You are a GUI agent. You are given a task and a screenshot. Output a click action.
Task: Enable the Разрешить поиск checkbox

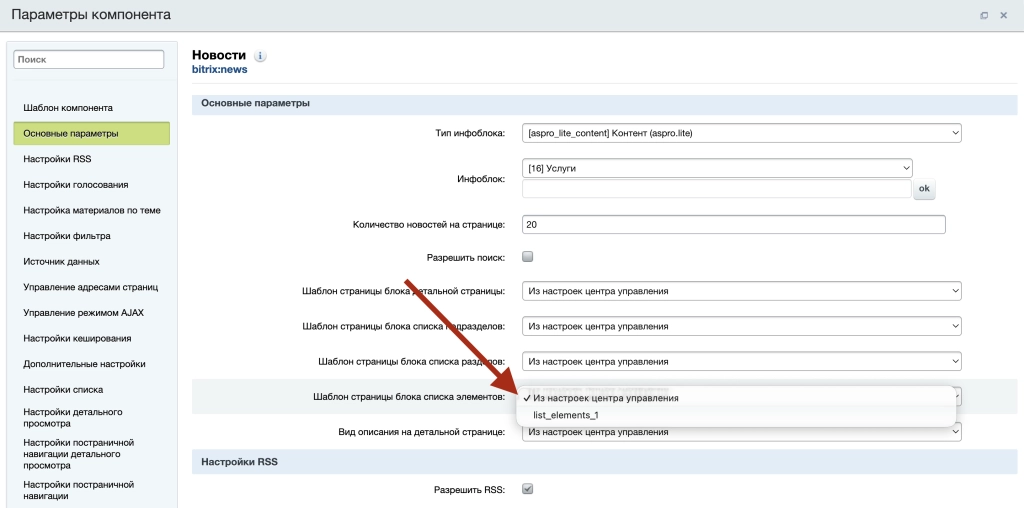tap(528, 257)
